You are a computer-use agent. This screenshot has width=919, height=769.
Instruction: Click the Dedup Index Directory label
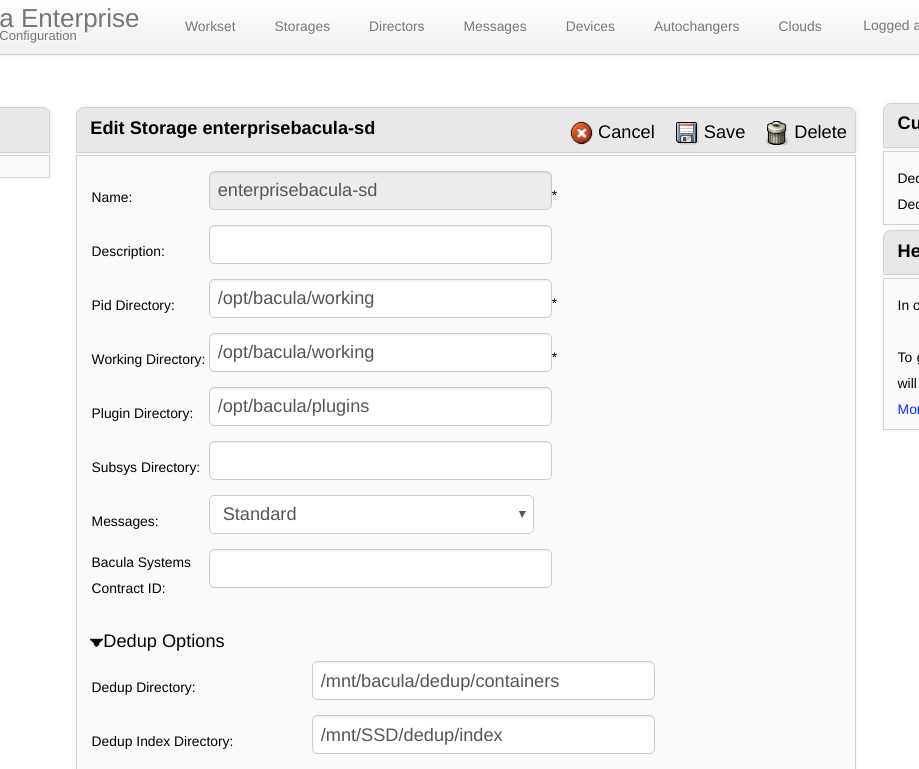[x=162, y=741]
